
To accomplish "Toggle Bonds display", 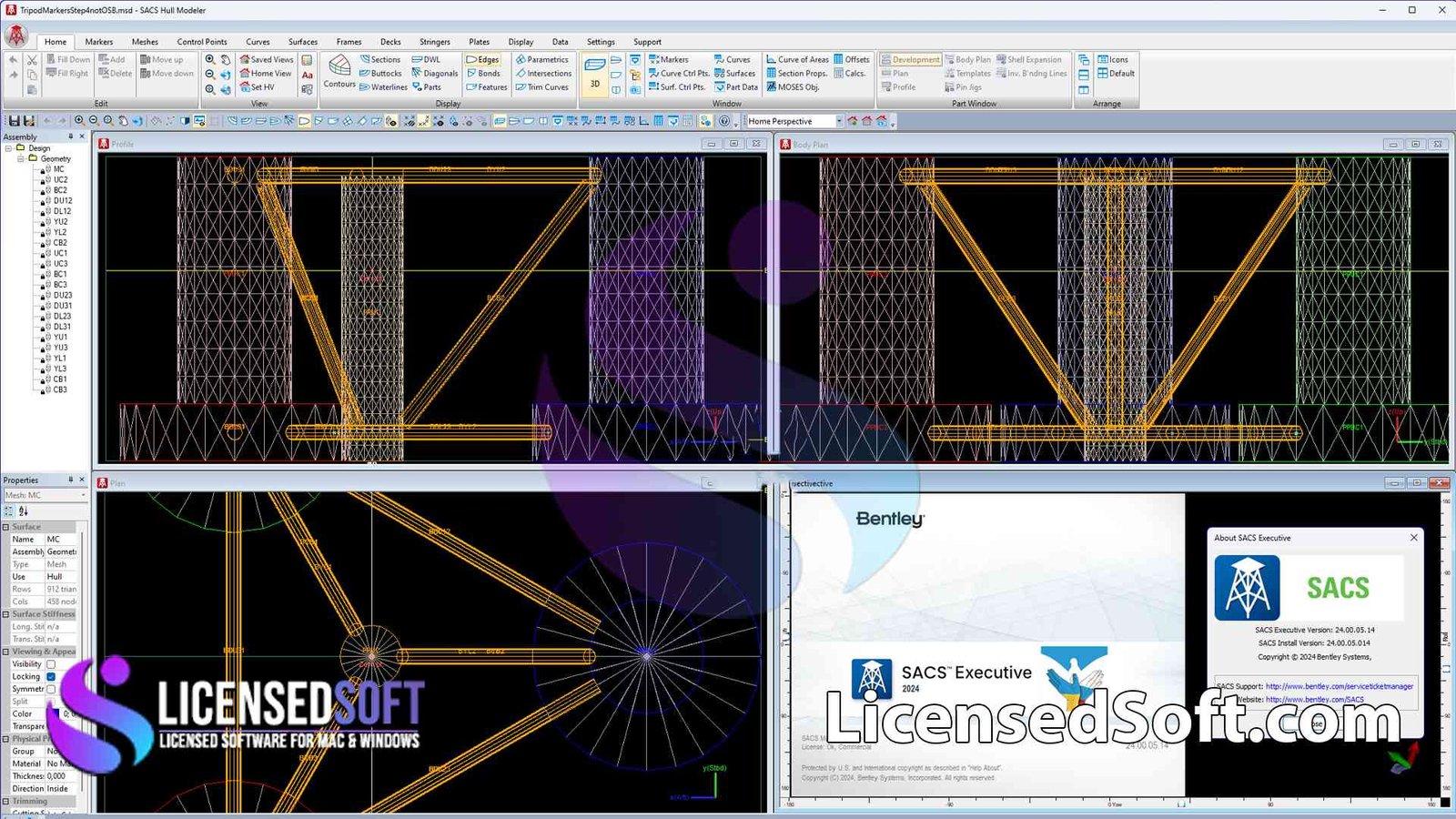I will (x=483, y=74).
